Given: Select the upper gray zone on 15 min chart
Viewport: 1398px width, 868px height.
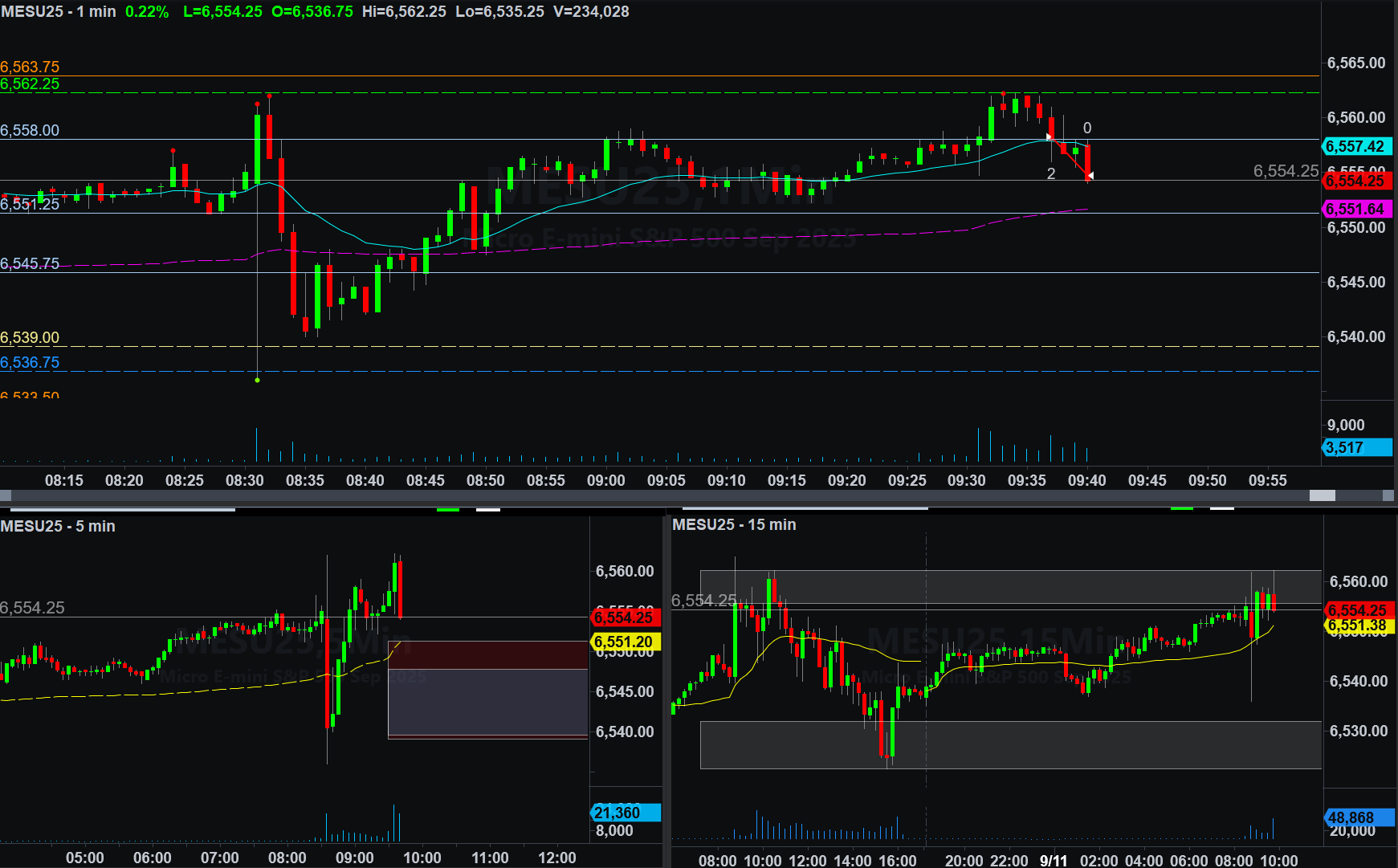Looking at the screenshot, I should pyautogui.click(x=1010, y=586).
